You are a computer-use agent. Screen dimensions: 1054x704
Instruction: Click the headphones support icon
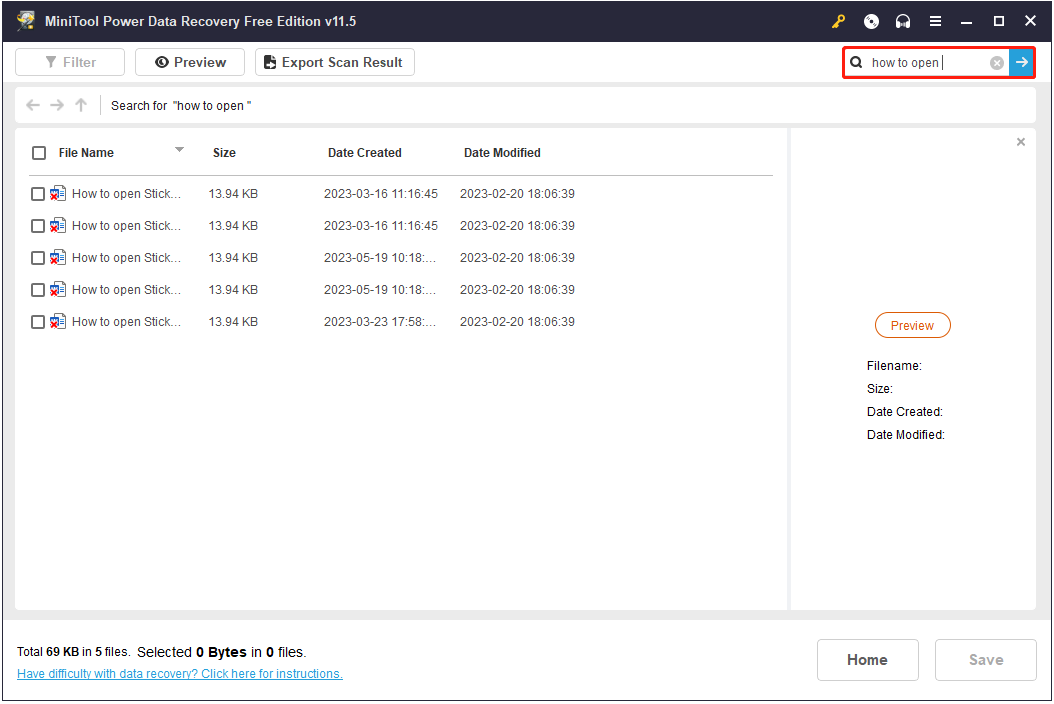tap(903, 21)
